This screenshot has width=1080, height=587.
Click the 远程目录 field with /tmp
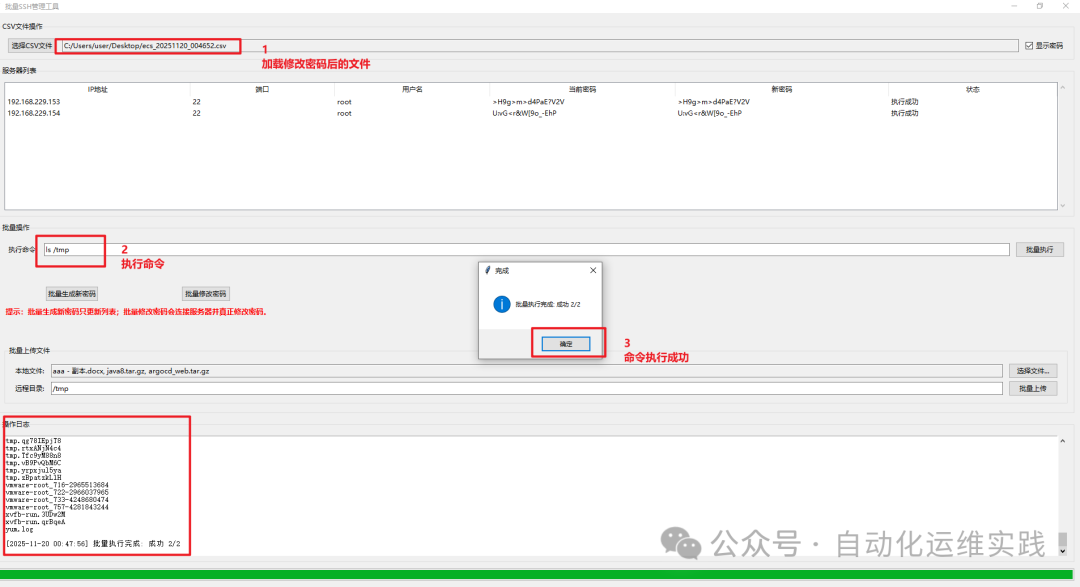tap(526, 389)
